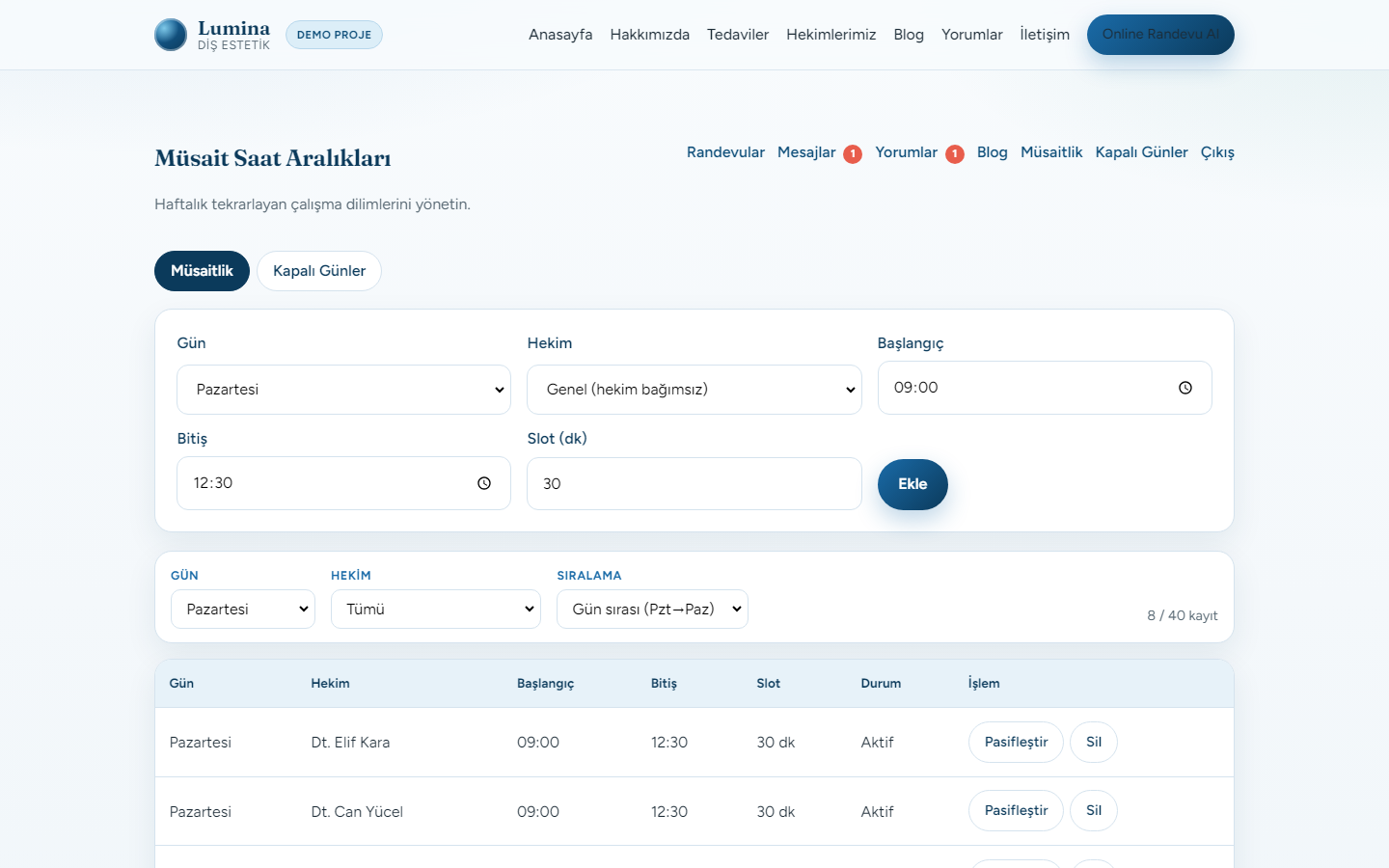Click the Yorumlar notification badge
Screen dimensions: 1389x868
click(x=955, y=154)
